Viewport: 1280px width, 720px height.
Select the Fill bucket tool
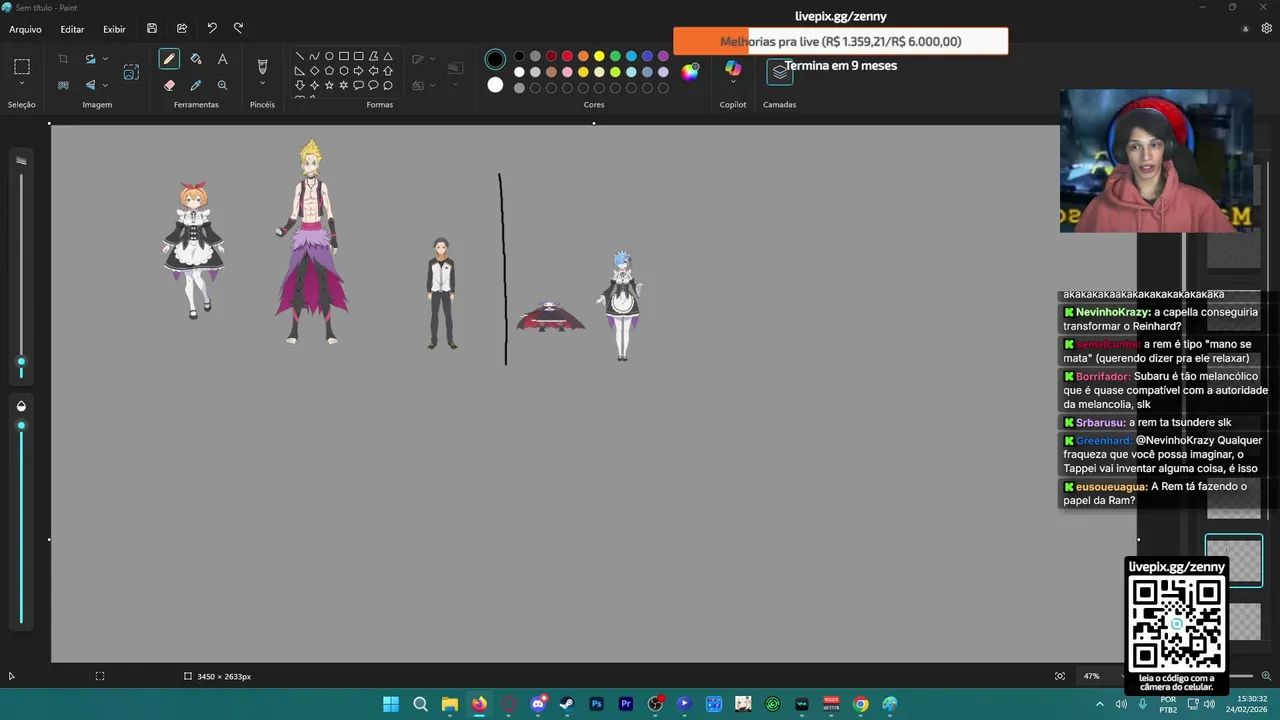[196, 59]
